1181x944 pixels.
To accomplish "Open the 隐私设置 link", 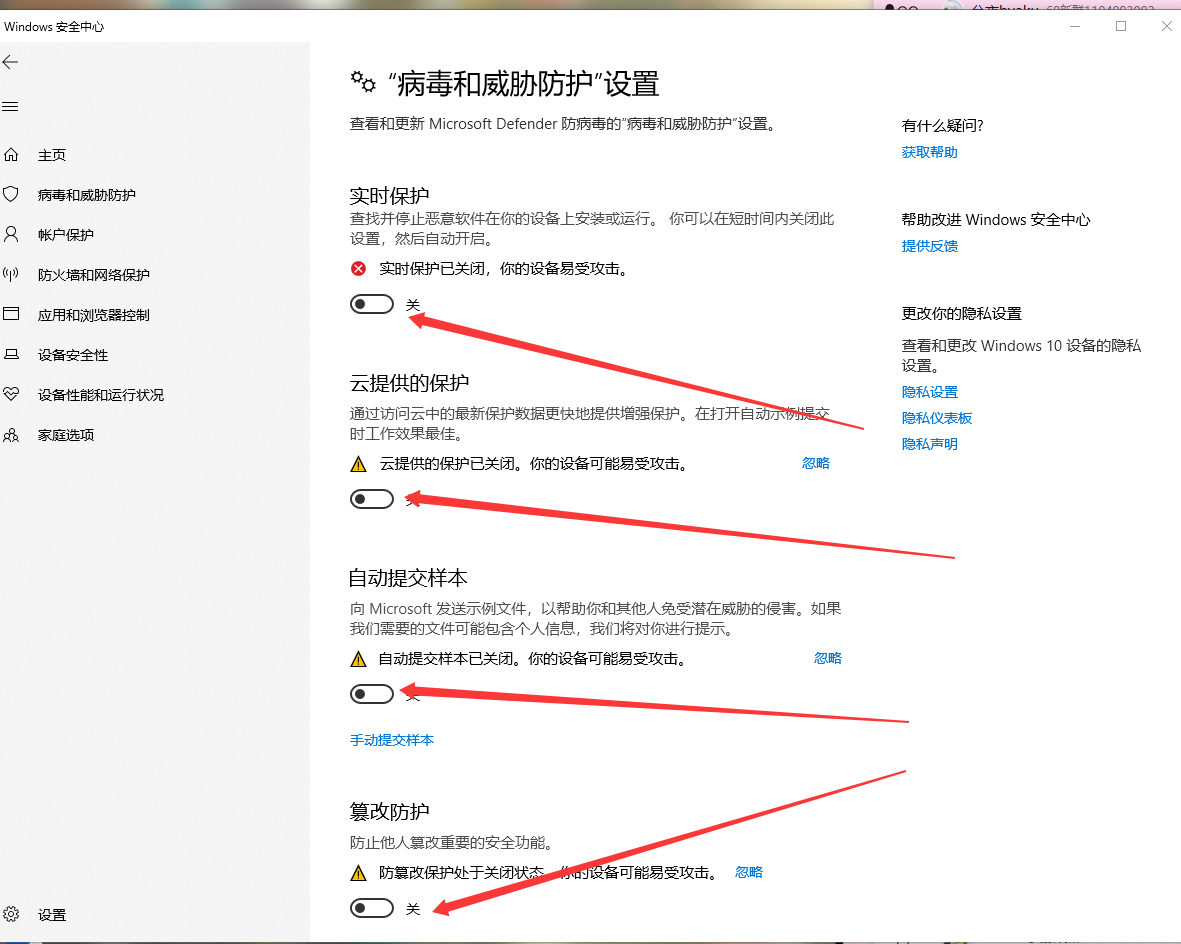I will point(929,392).
